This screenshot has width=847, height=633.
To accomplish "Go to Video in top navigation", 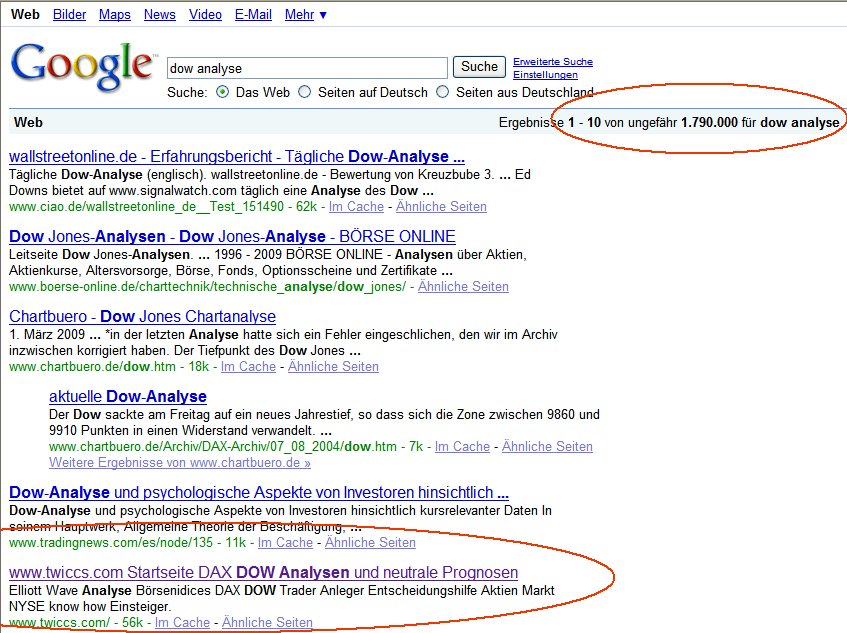I will [x=205, y=15].
